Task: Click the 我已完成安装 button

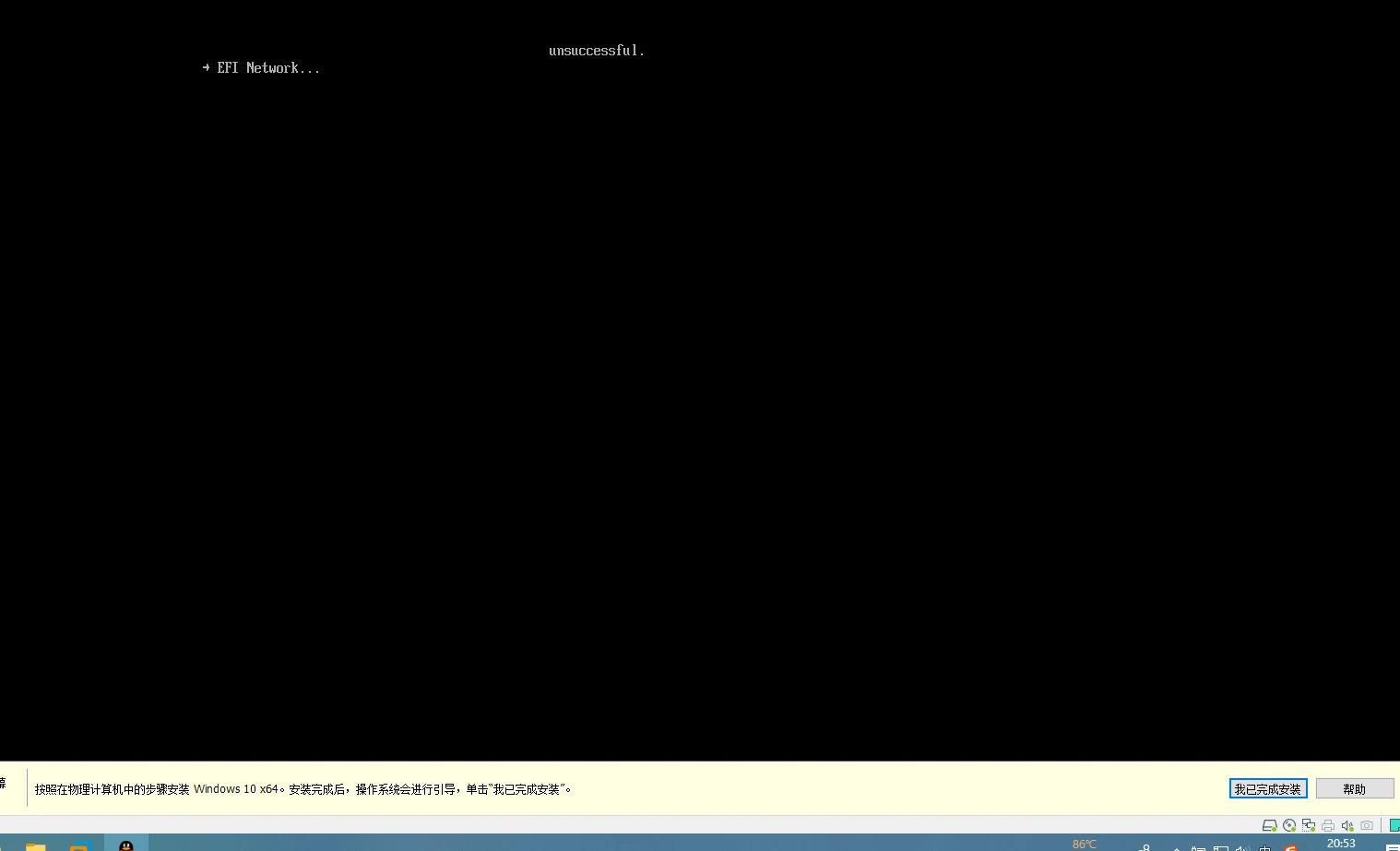Action: (1268, 788)
